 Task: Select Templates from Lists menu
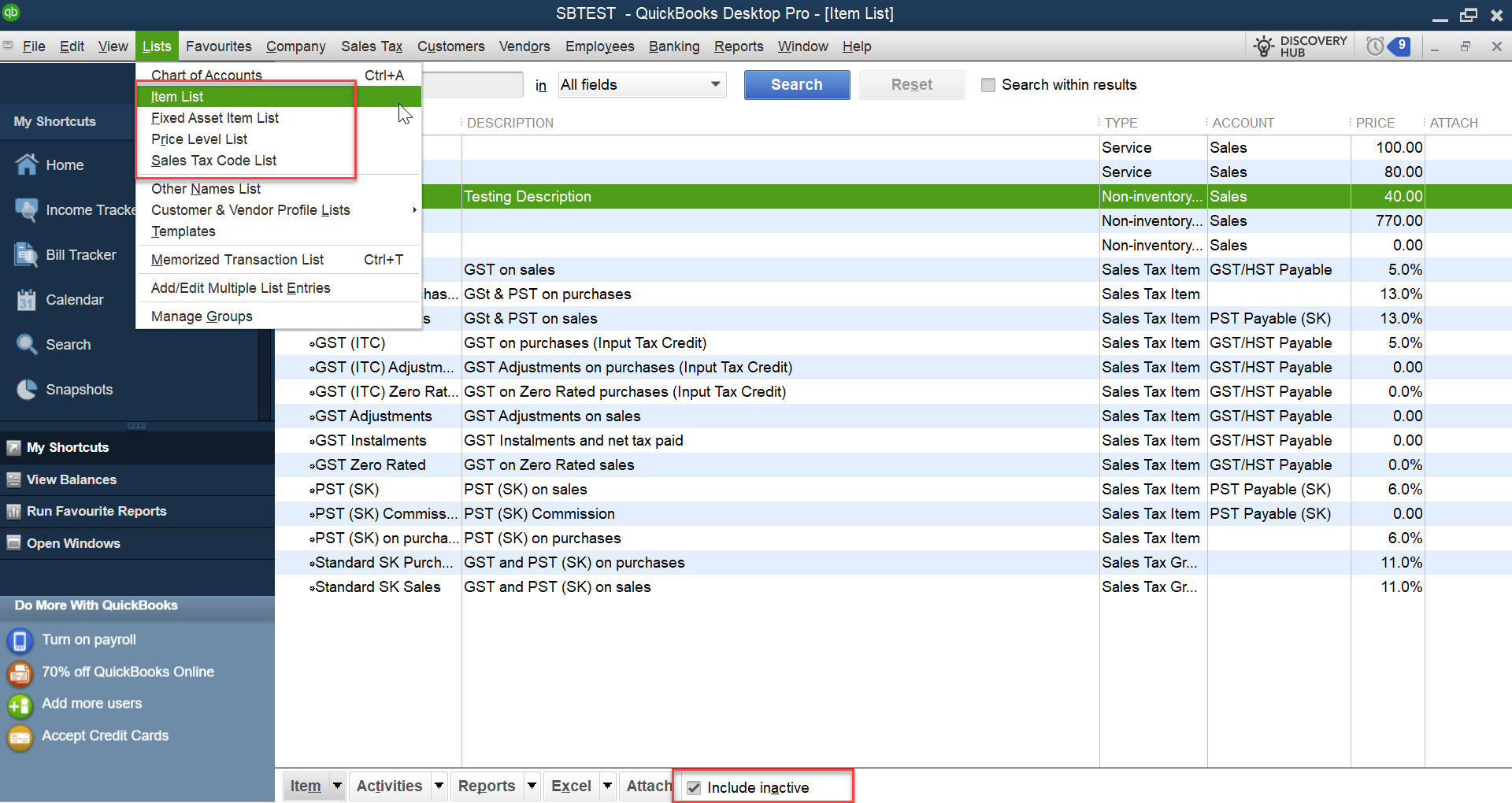[x=279, y=231]
